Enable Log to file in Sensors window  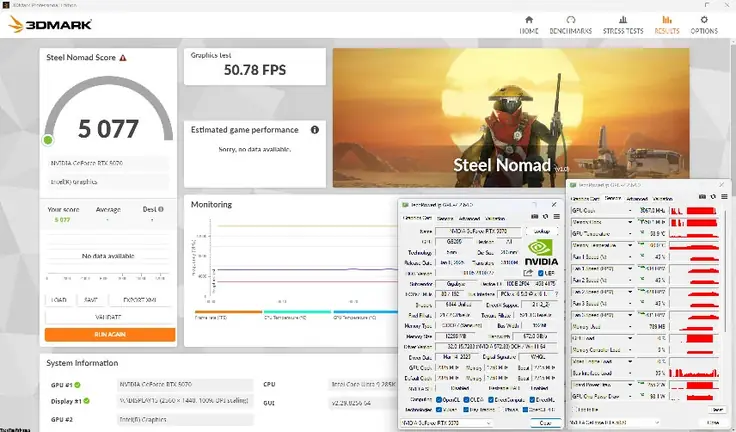pyautogui.click(x=576, y=409)
